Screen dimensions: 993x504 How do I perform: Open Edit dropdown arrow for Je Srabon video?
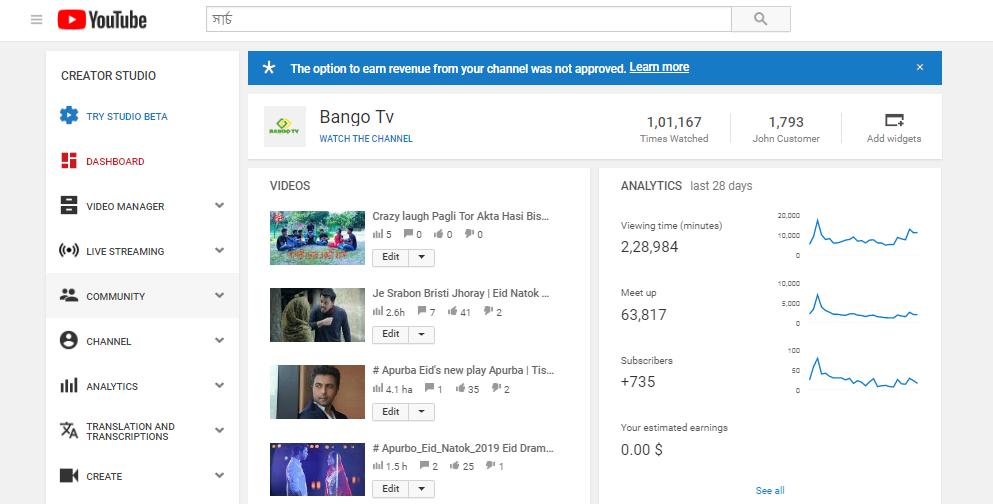(422, 334)
